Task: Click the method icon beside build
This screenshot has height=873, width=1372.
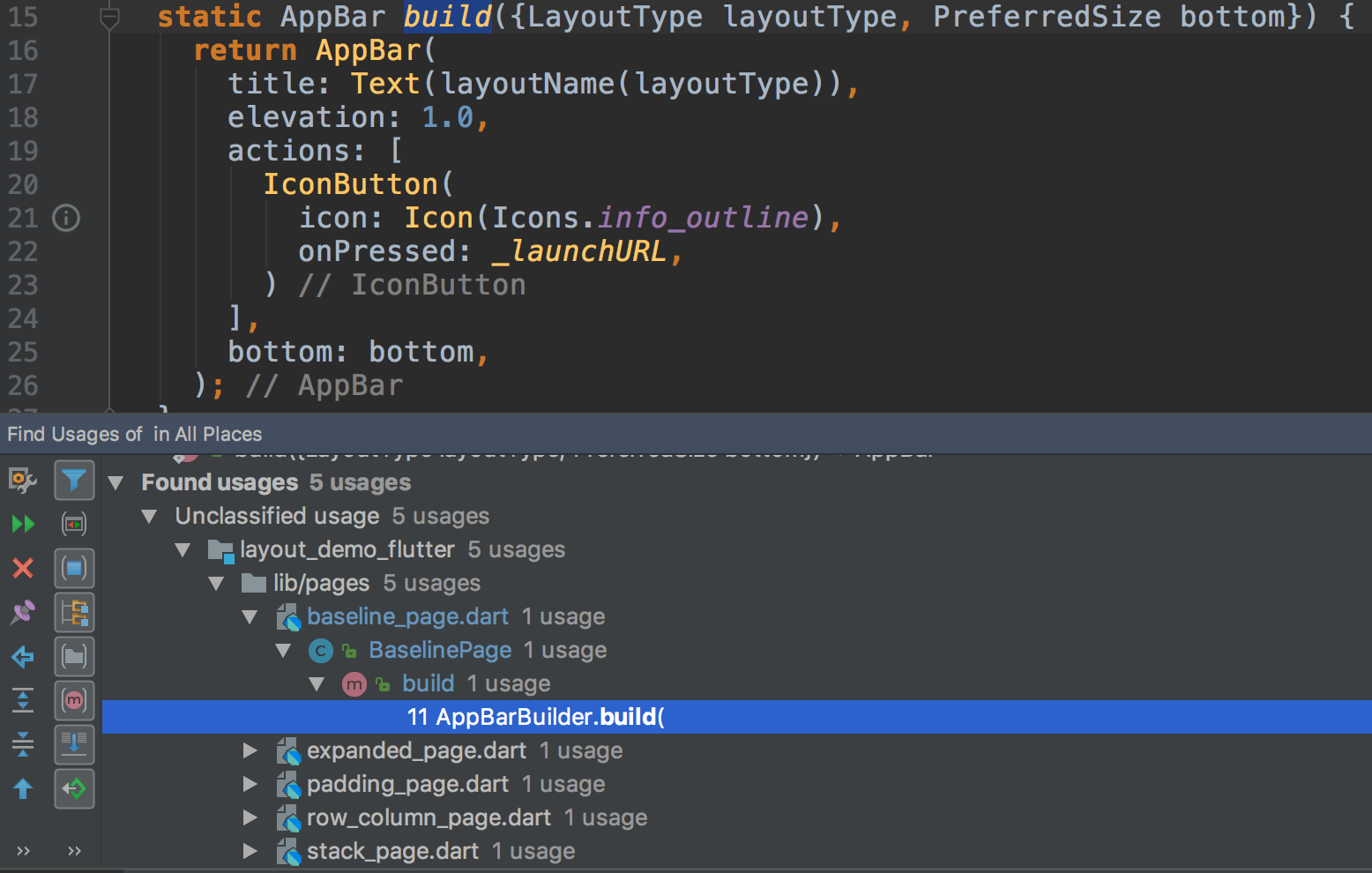Action: (354, 684)
